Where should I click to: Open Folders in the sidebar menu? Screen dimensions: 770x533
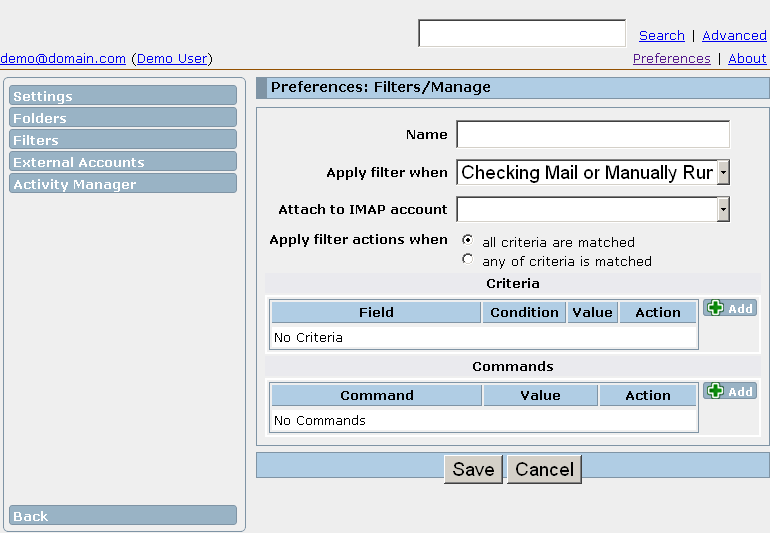[x=123, y=117]
